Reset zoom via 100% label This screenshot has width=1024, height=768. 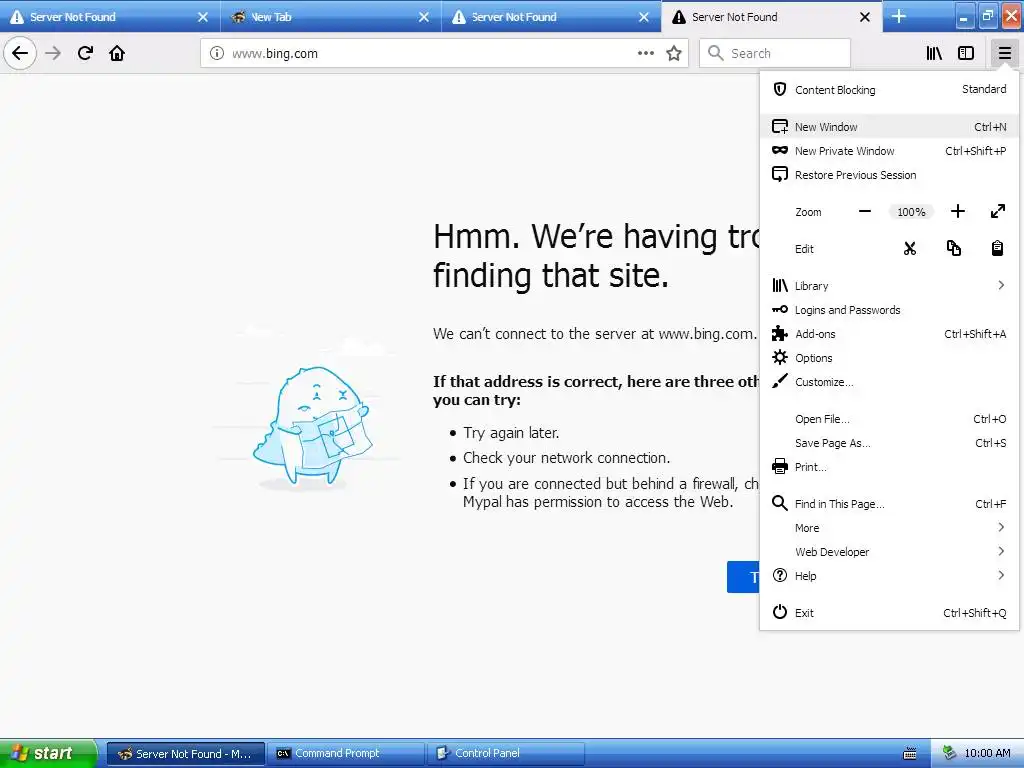[911, 212]
